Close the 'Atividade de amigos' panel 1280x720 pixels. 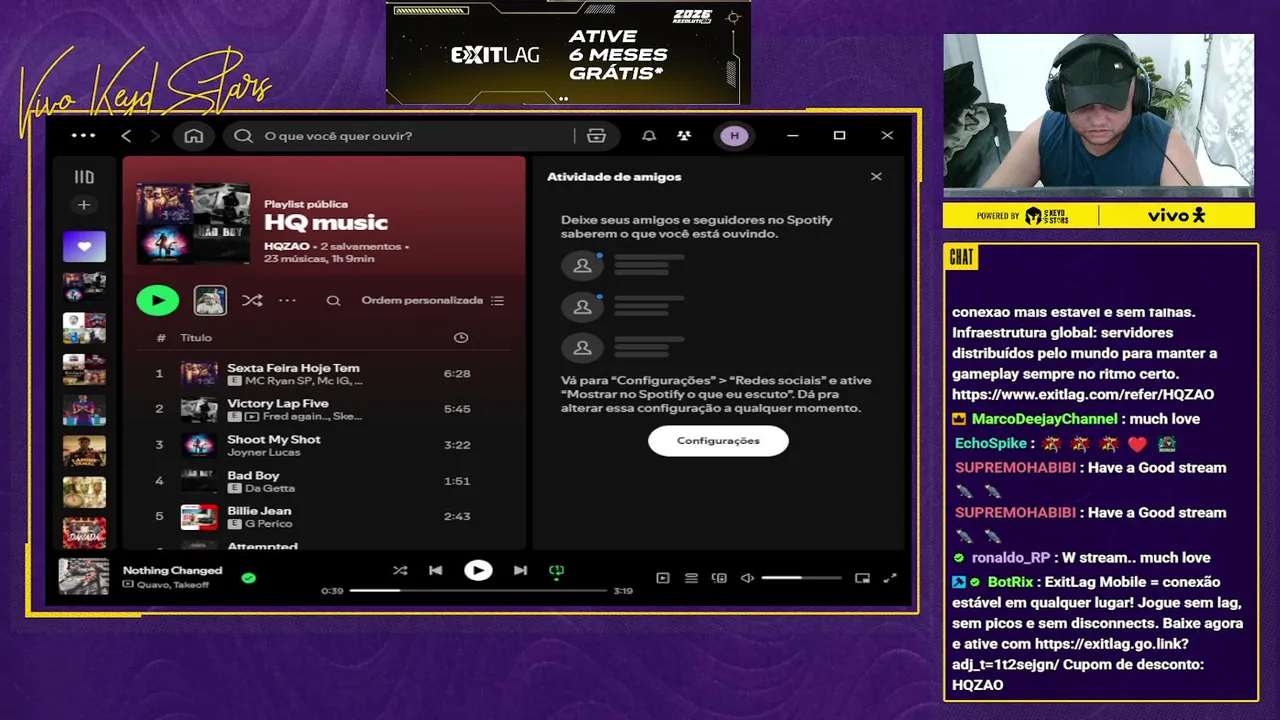pos(876,177)
